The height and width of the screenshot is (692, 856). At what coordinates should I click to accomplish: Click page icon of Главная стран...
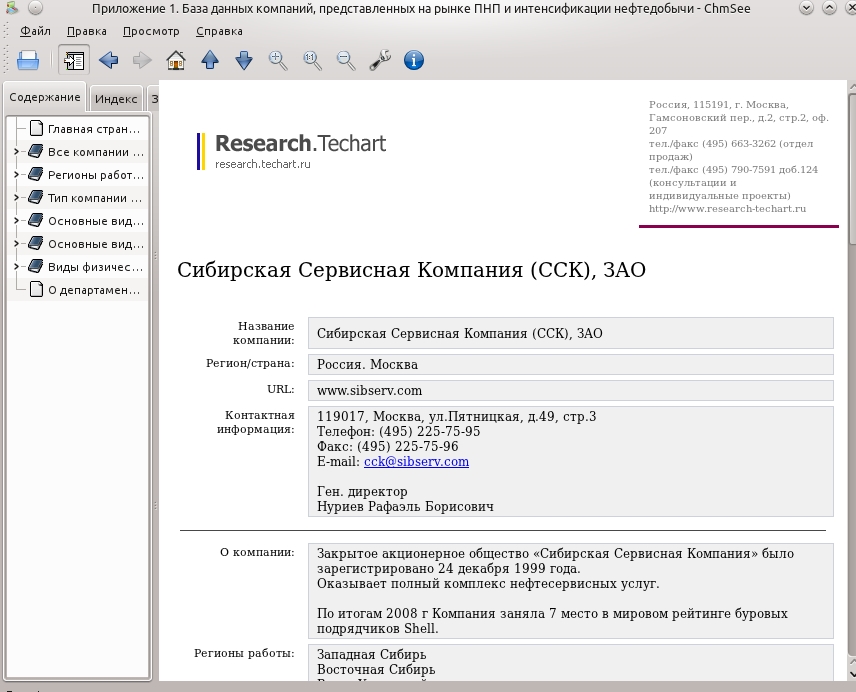[36, 128]
